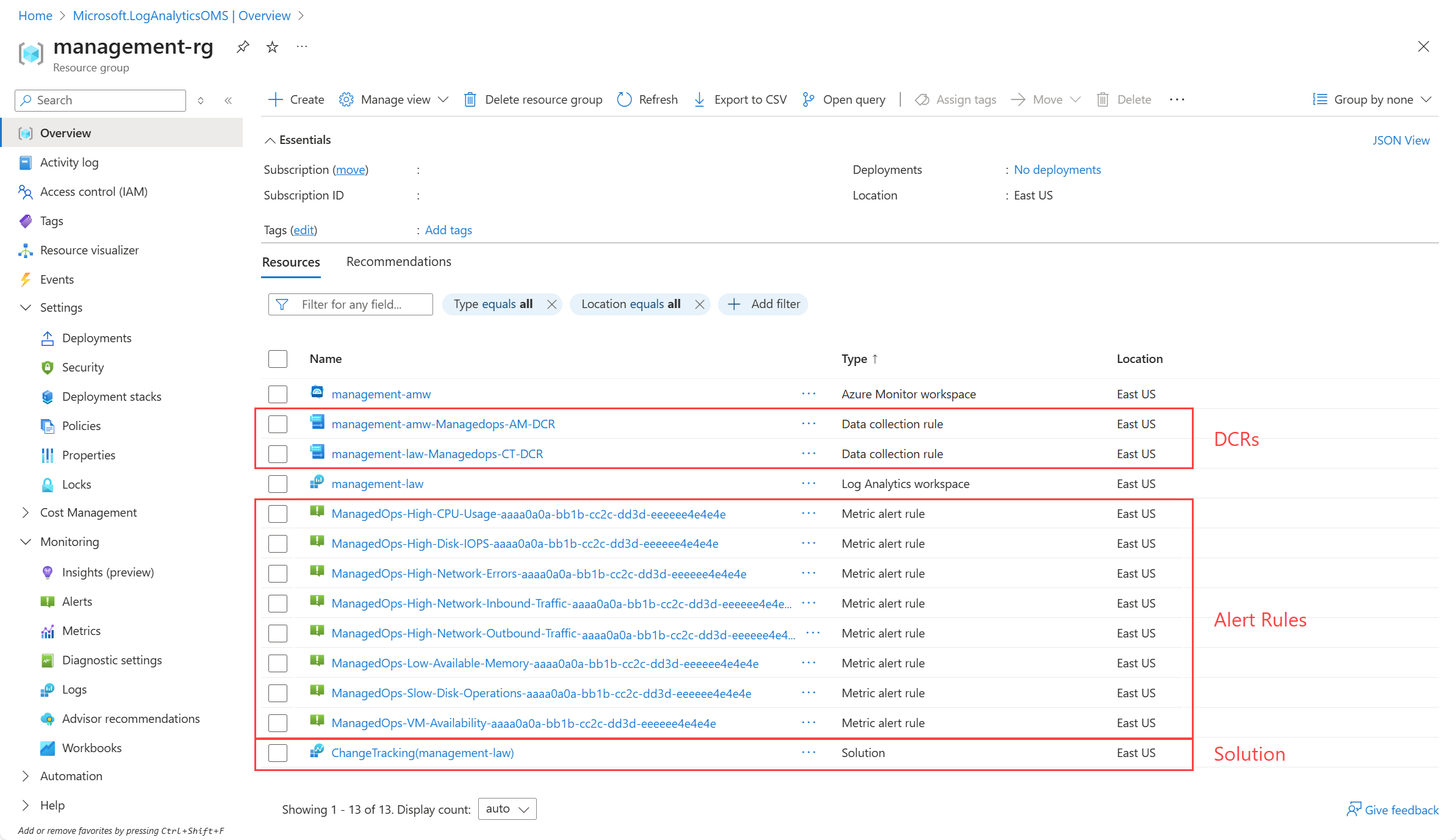
Task: Check the ChangeTracking(management-law) row
Action: [x=278, y=753]
